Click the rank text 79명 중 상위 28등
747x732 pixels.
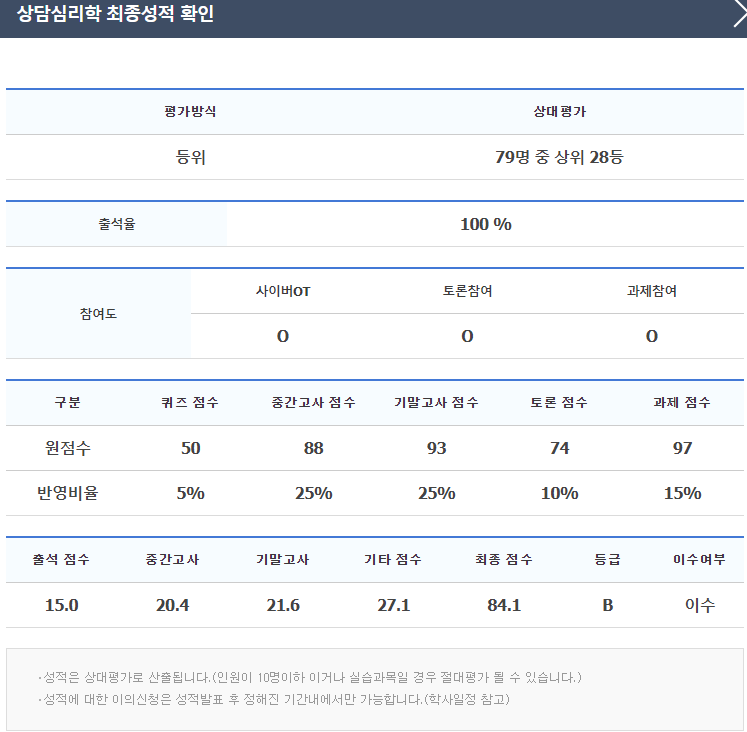coord(559,157)
